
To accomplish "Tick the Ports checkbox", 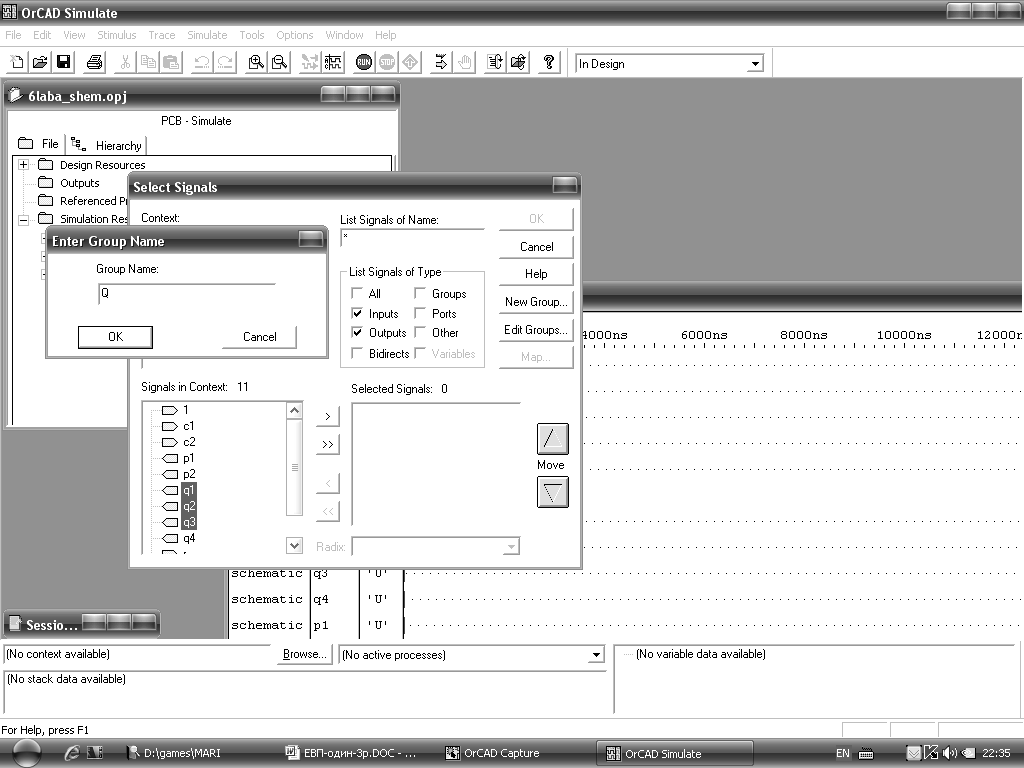I will [x=420, y=314].
